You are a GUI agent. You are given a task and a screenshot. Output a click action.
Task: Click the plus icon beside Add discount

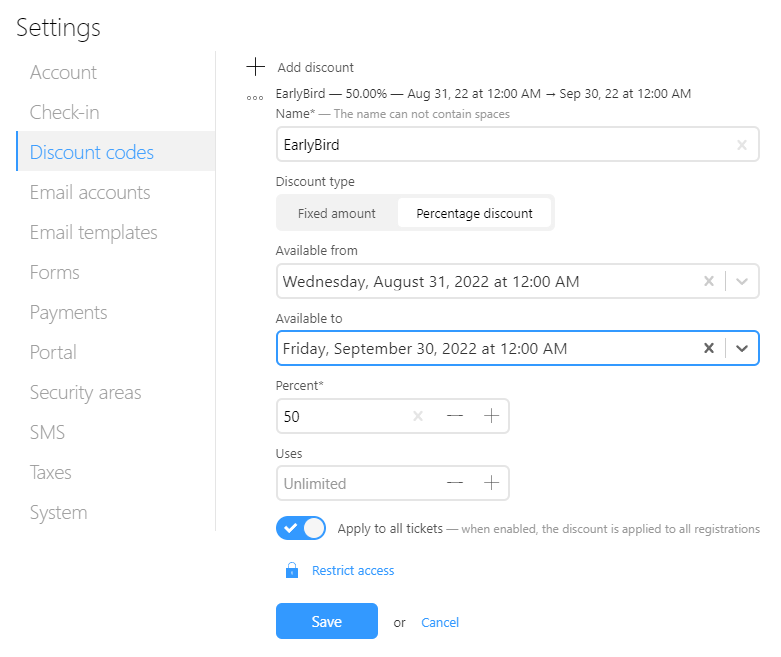256,67
